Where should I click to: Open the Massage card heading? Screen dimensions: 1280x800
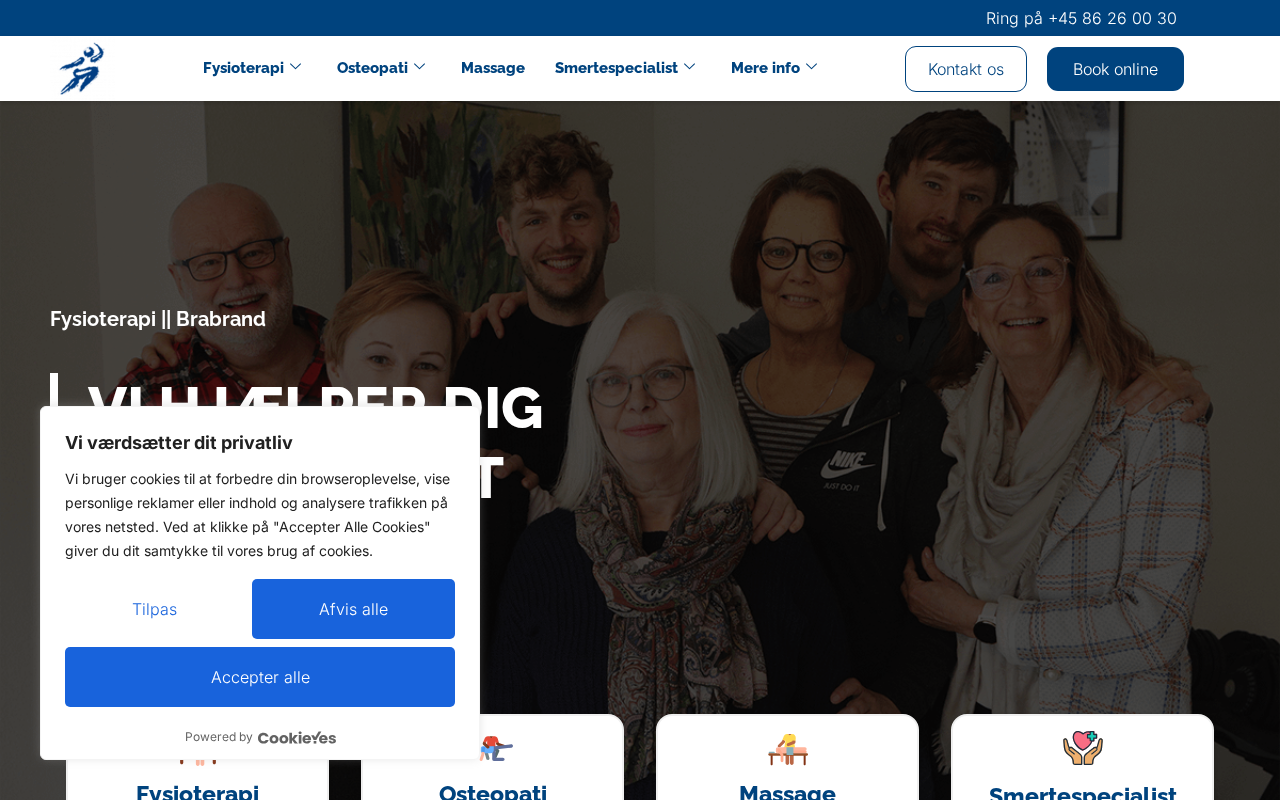(x=787, y=793)
